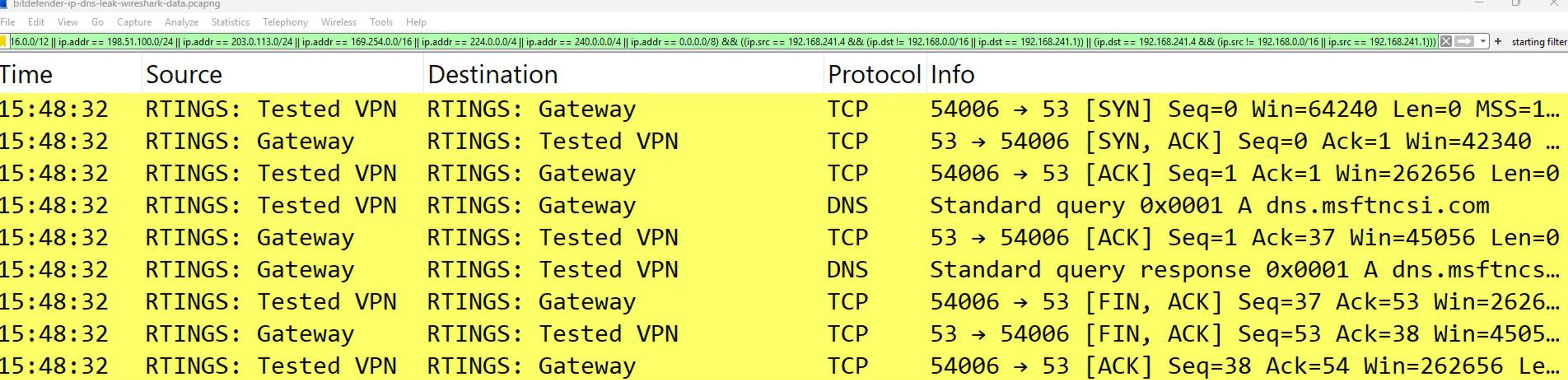Click the plus icon to add filter button
Image resolution: width=1568 pixels, height=380 pixels.
point(1498,42)
